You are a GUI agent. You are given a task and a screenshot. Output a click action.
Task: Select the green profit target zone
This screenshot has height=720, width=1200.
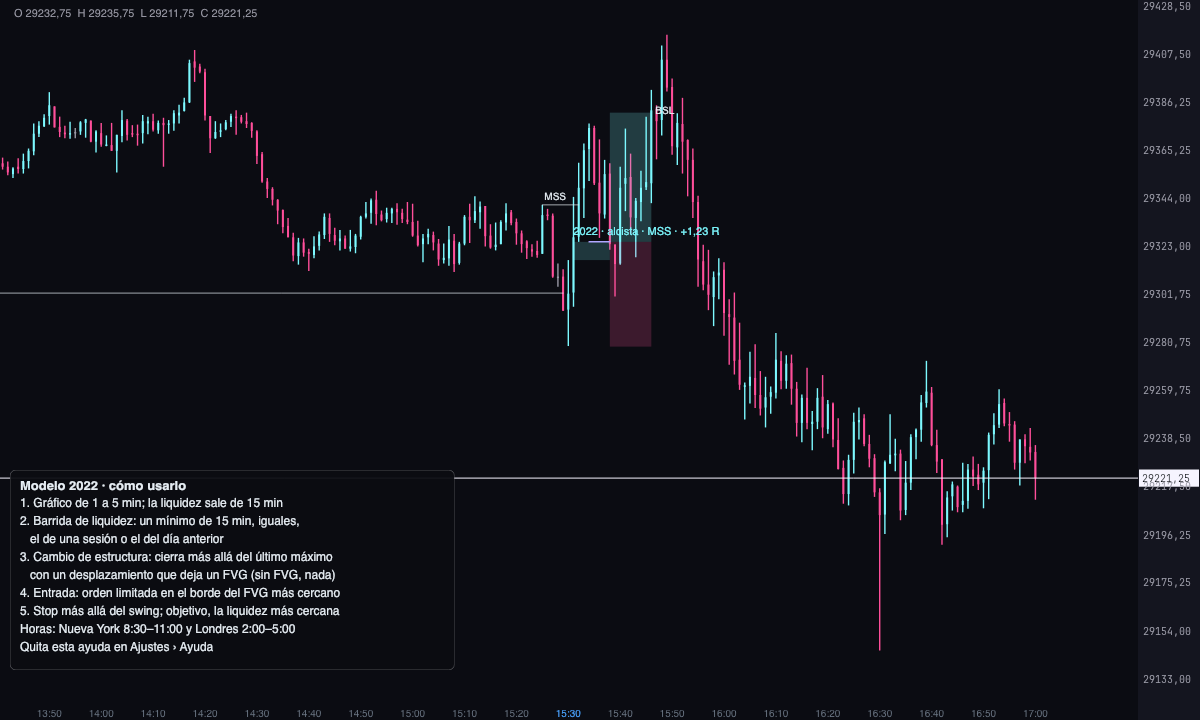pos(631,177)
